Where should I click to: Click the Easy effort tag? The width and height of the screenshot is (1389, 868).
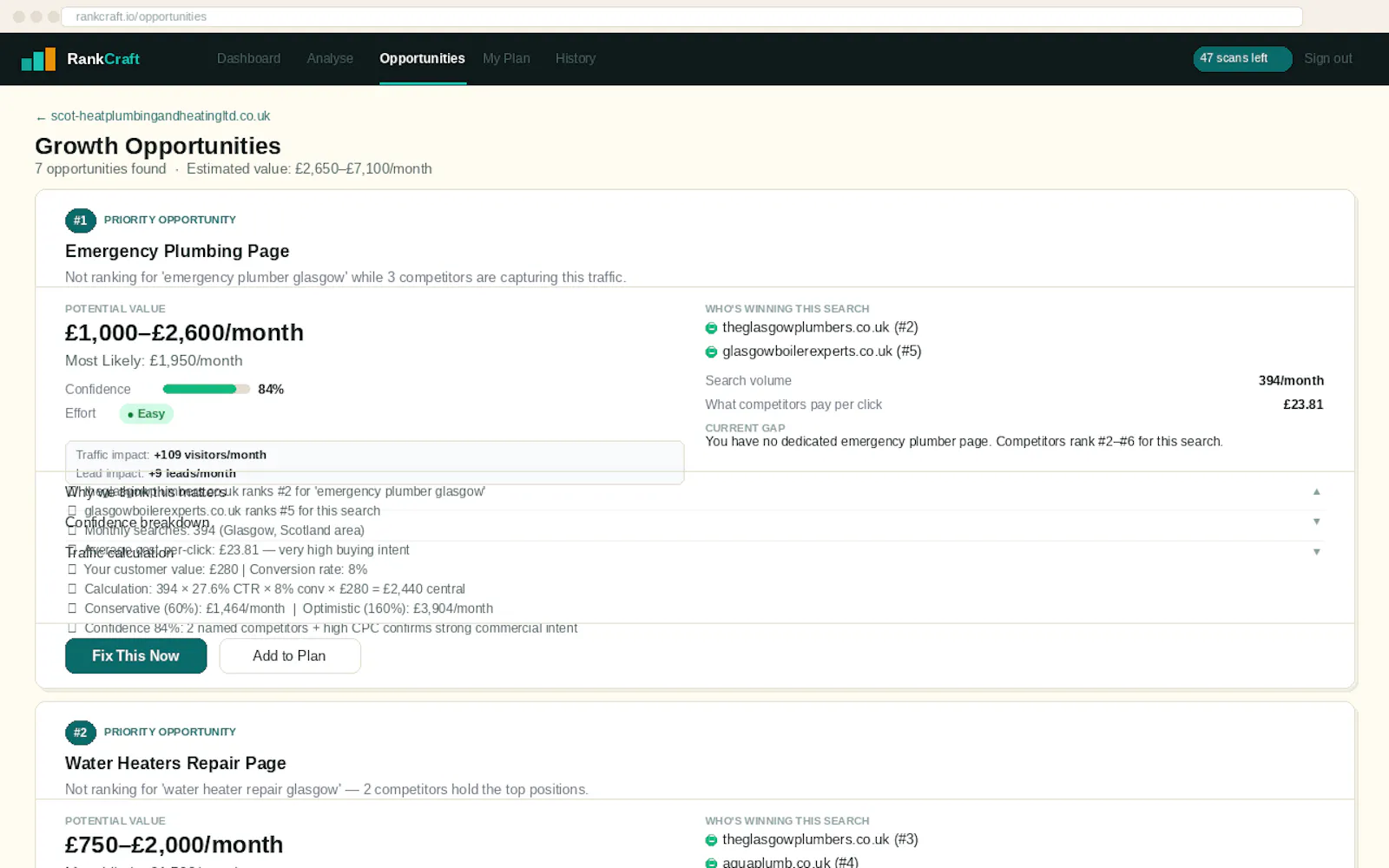[147, 414]
